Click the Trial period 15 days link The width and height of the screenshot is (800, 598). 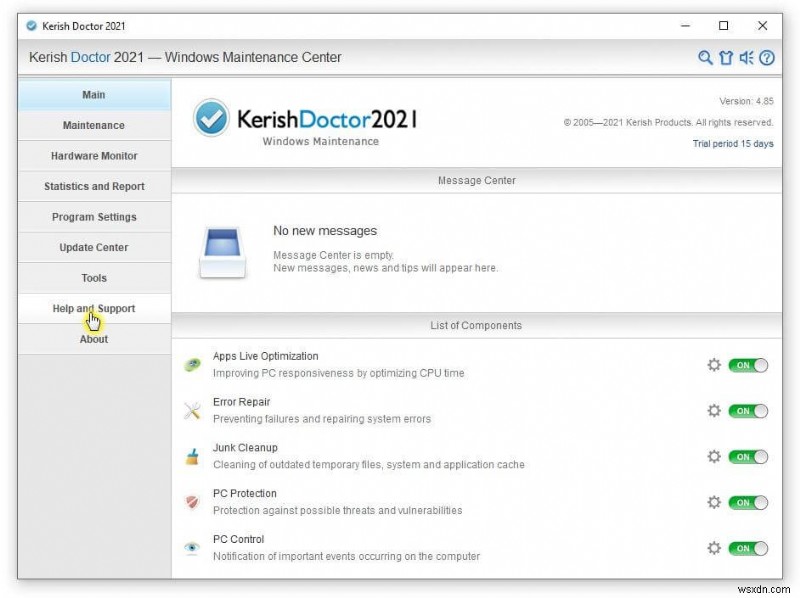click(x=733, y=144)
